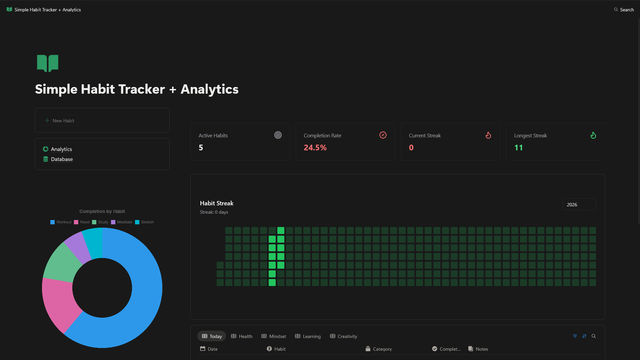Click the Active Habits gray circle icon

click(278, 135)
